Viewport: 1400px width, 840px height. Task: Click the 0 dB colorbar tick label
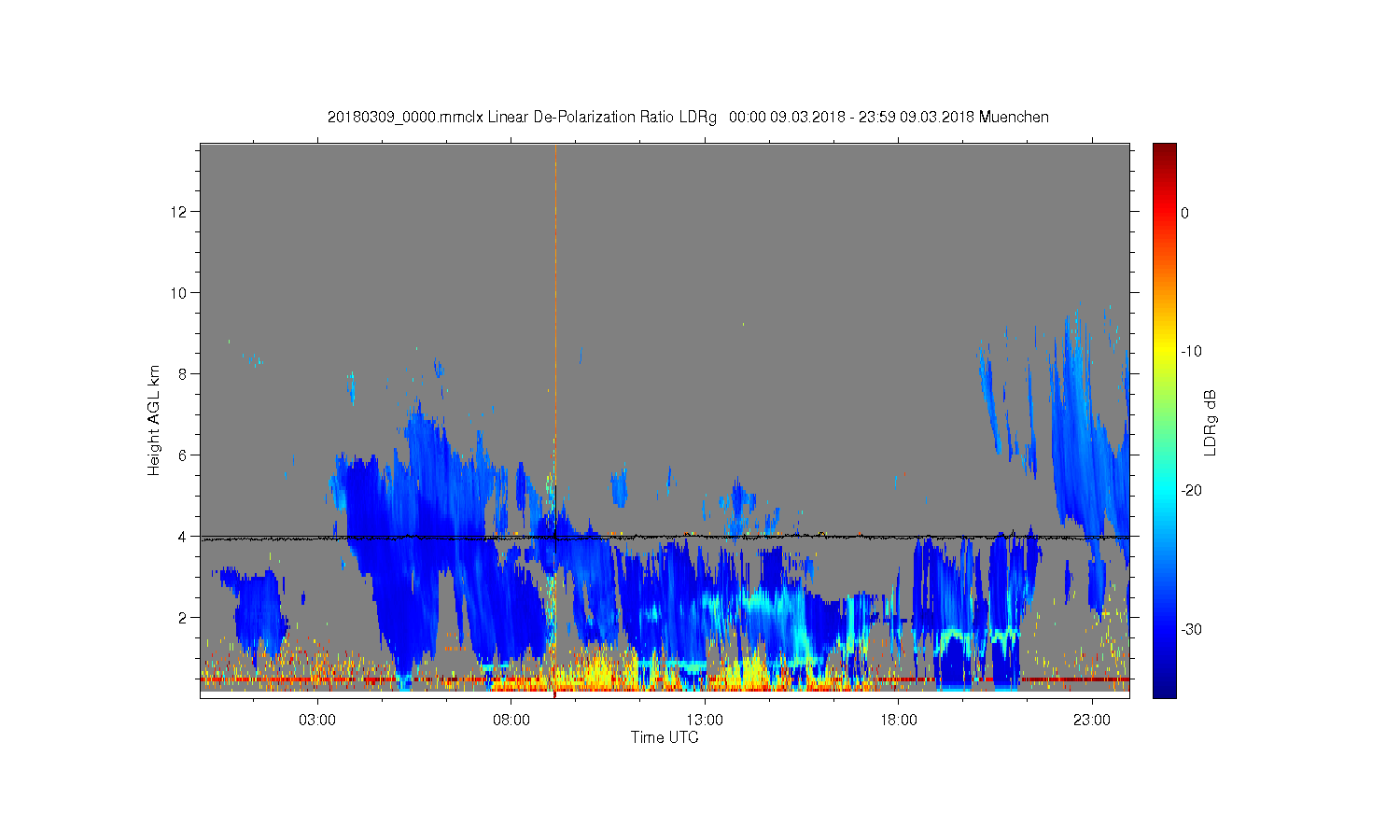[x=1184, y=213]
